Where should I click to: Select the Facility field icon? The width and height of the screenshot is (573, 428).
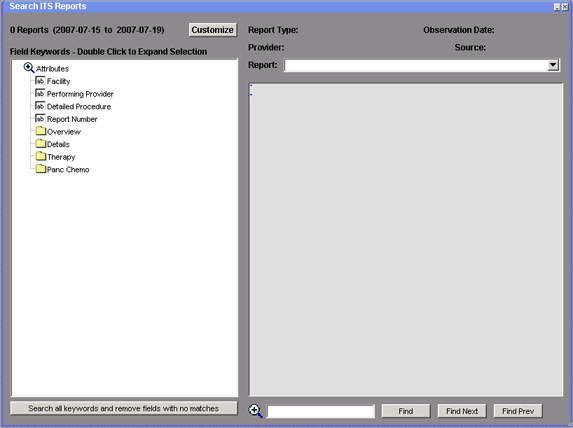40,81
